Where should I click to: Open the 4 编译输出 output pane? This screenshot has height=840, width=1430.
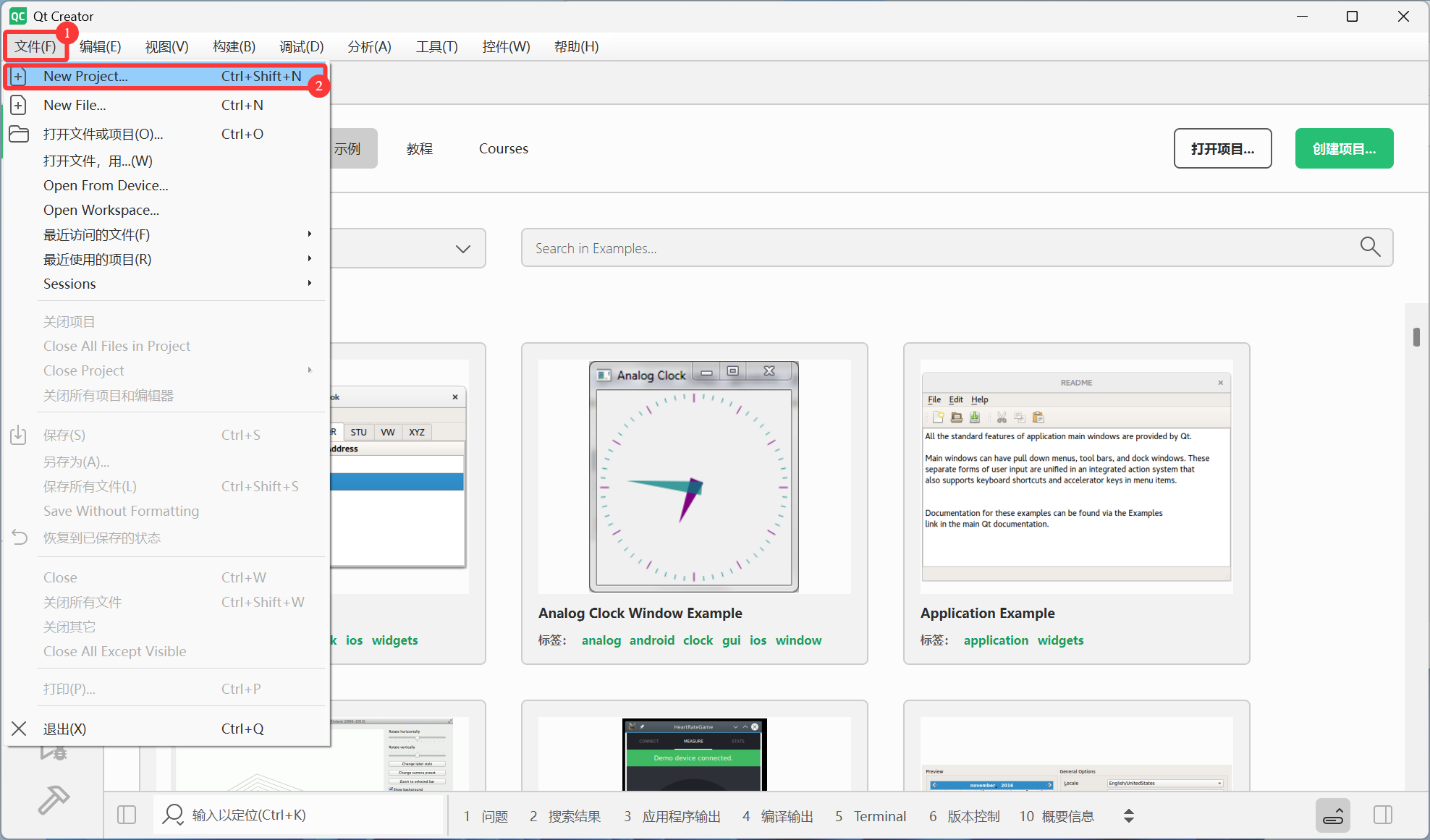(x=778, y=816)
